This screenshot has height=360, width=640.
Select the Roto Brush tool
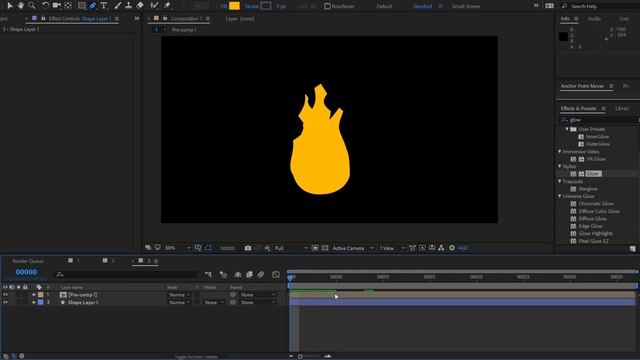click(154, 5)
